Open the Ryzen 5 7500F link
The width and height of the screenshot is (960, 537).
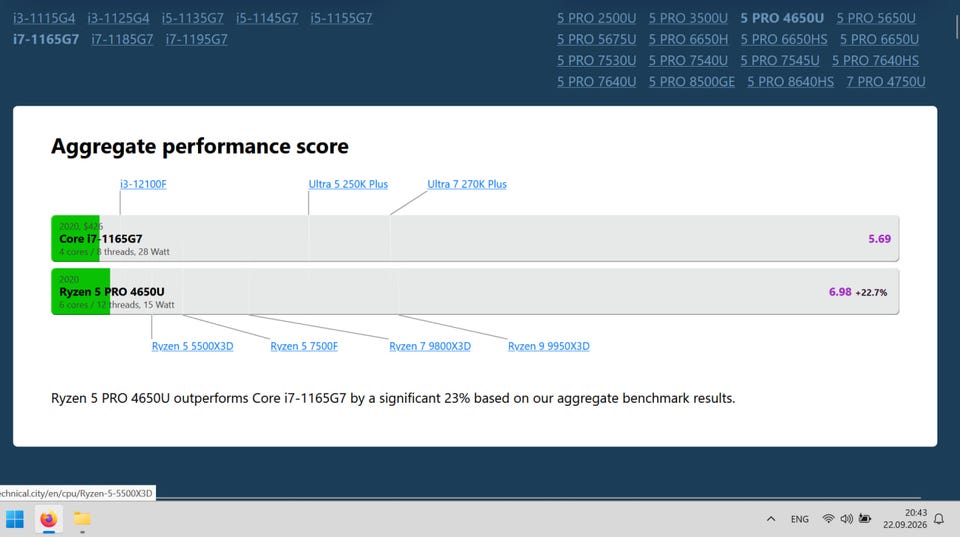tap(304, 346)
